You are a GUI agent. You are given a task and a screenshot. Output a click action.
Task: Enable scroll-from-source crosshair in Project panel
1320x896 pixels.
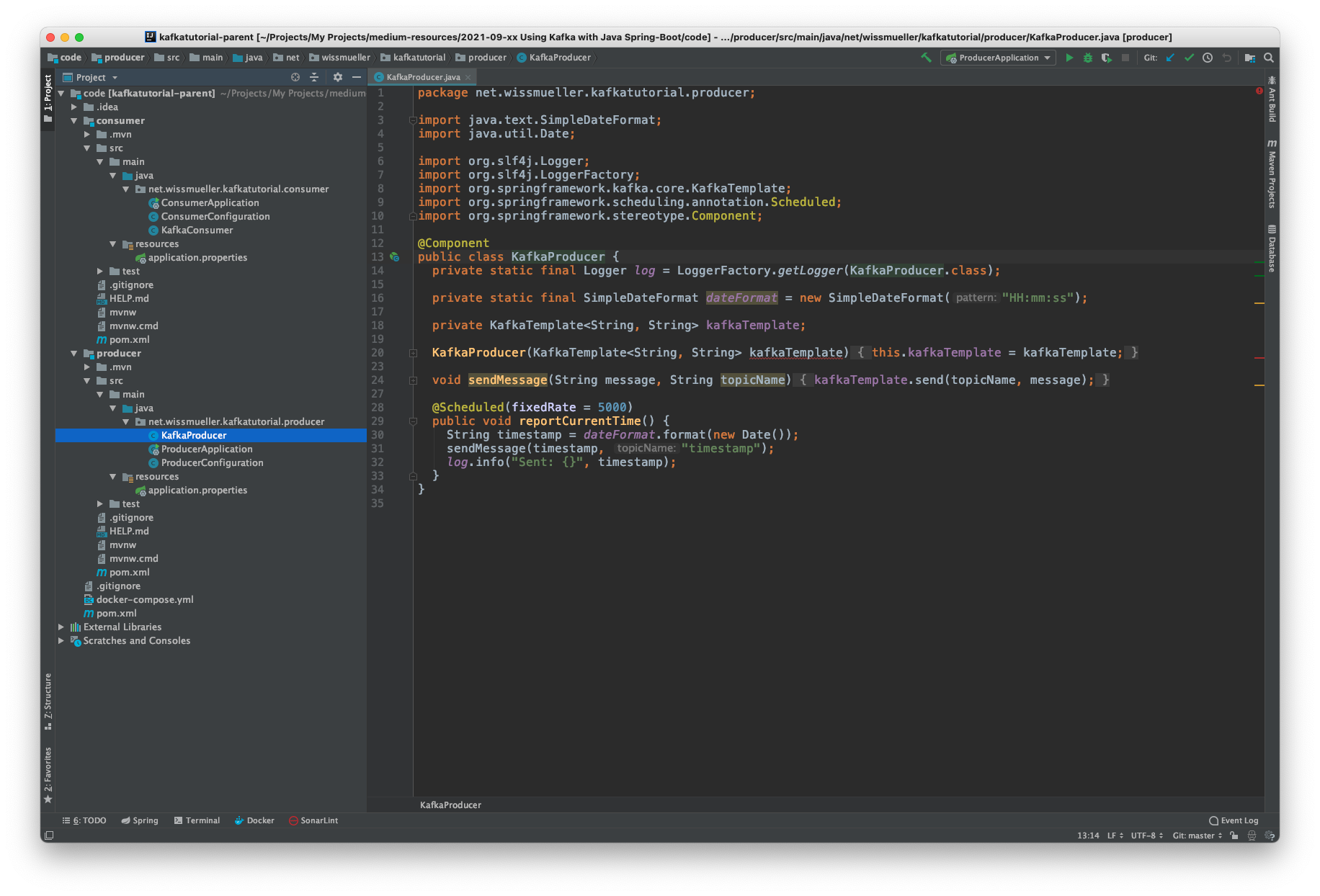[x=295, y=77]
